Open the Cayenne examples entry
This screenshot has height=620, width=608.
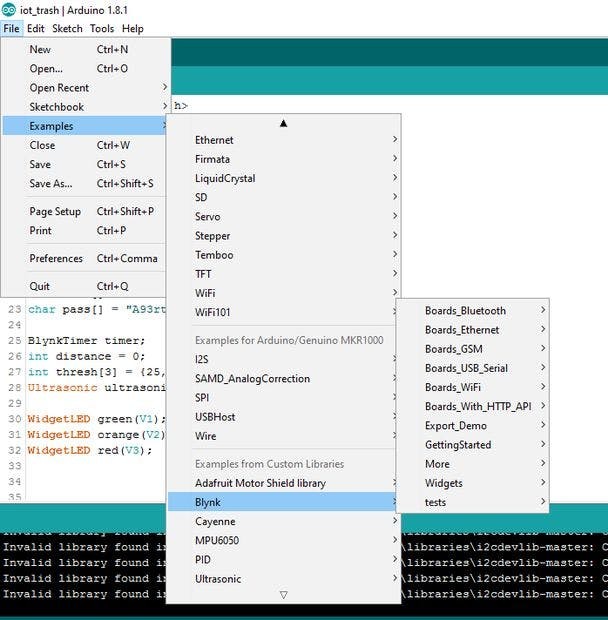tap(283, 521)
